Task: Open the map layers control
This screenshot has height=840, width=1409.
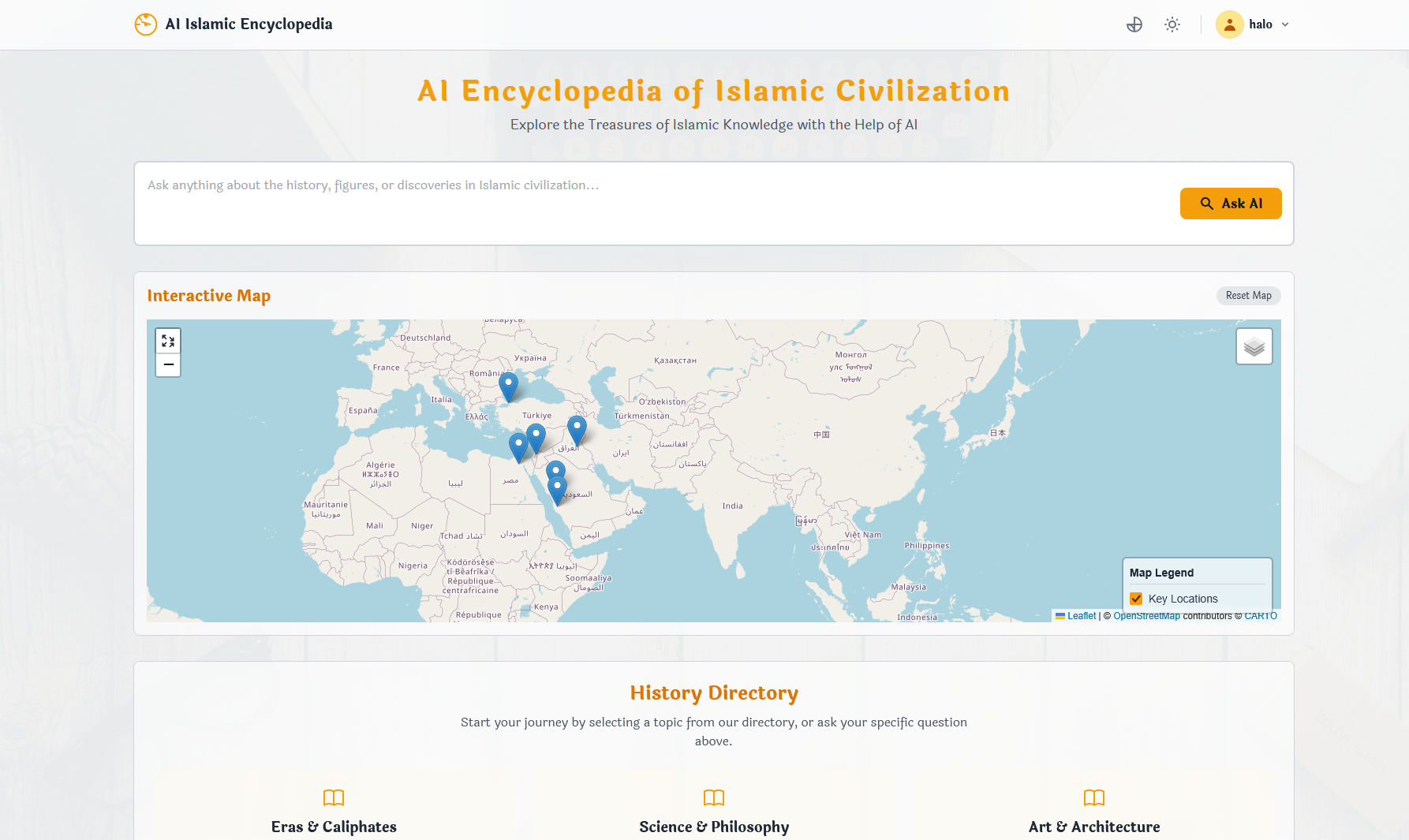Action: (1254, 347)
